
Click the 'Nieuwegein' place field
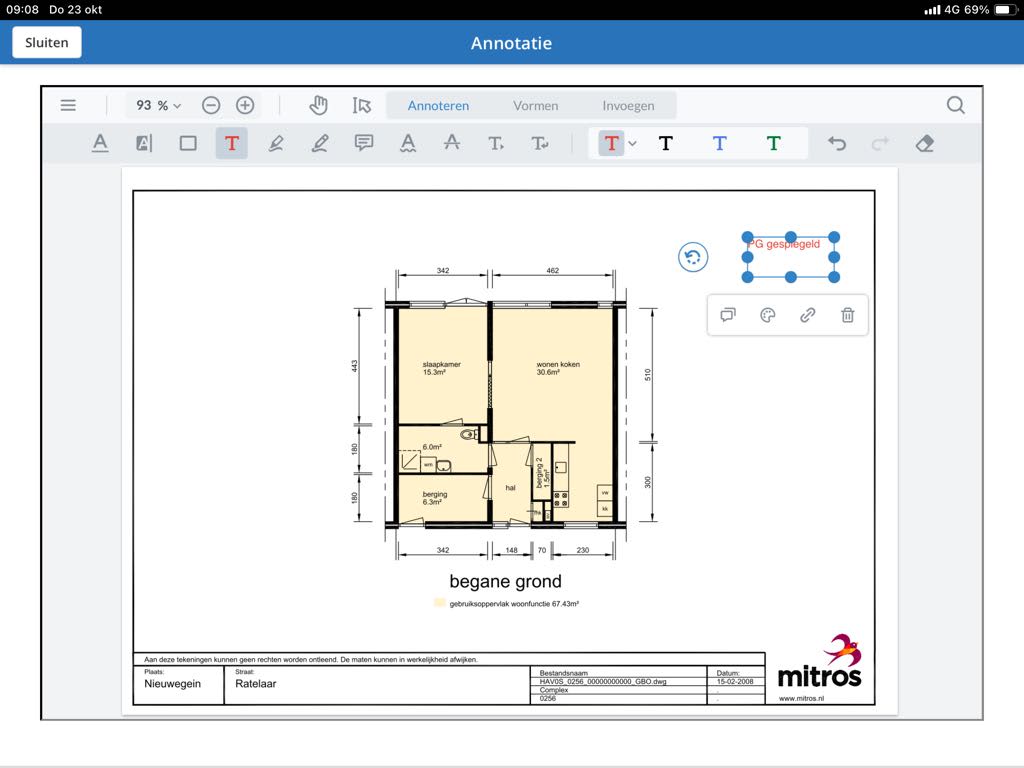pyautogui.click(x=172, y=684)
